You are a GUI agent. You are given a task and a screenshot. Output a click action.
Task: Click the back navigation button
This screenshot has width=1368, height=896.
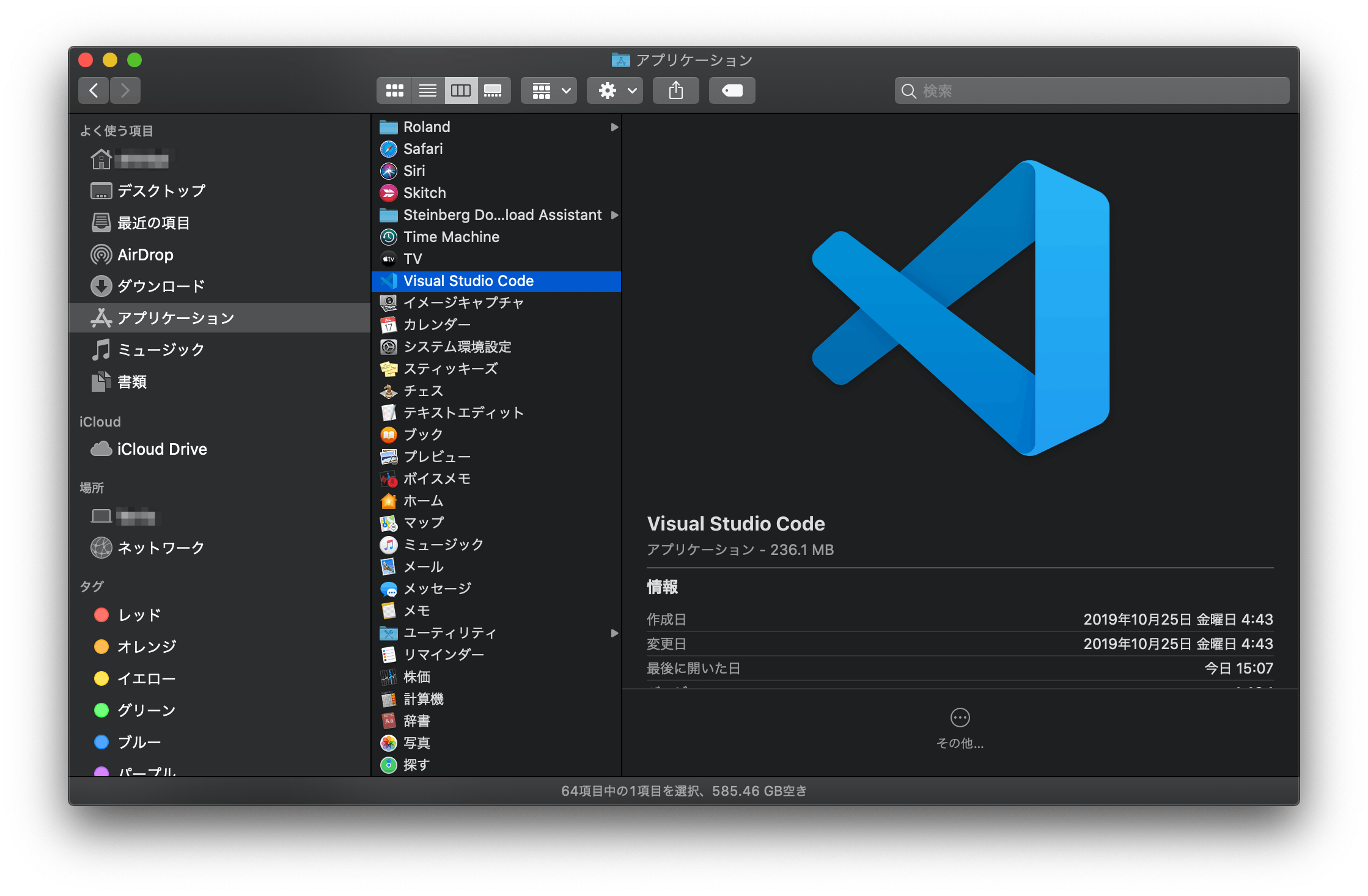pos(93,90)
